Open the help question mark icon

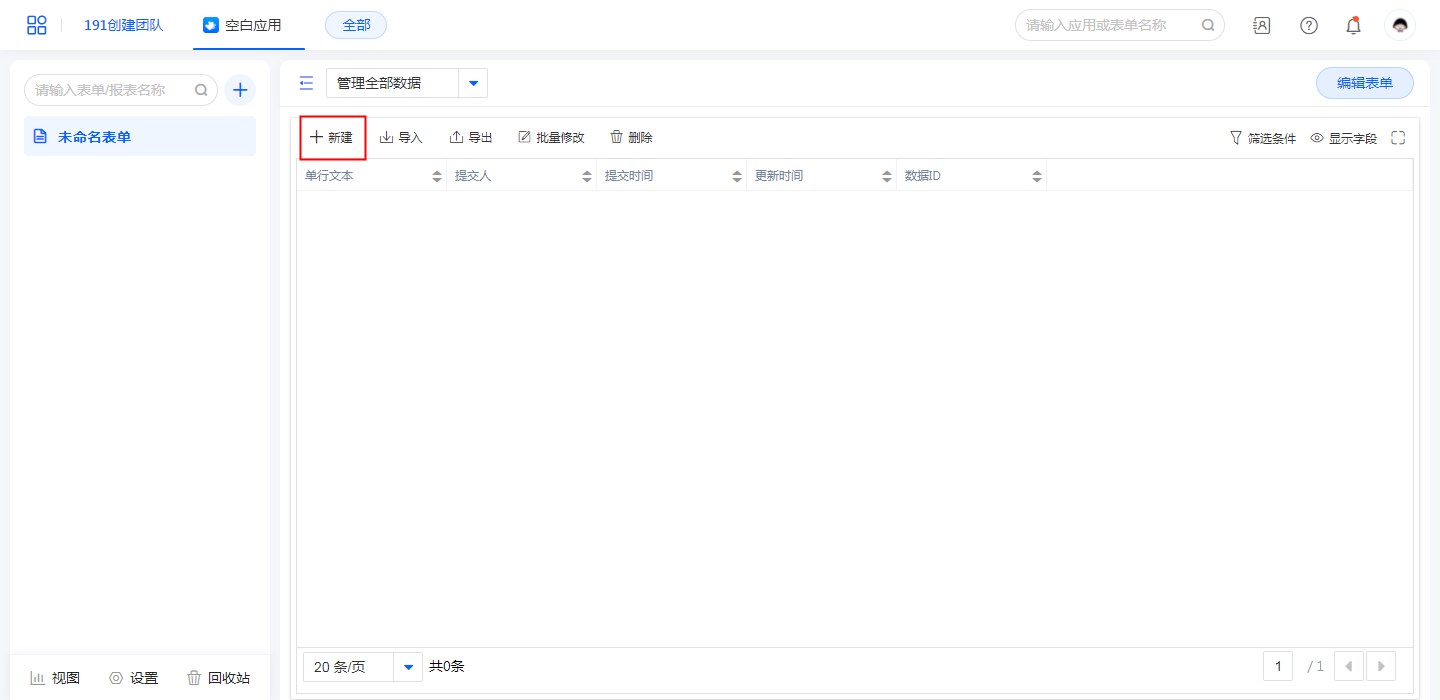pos(1308,26)
